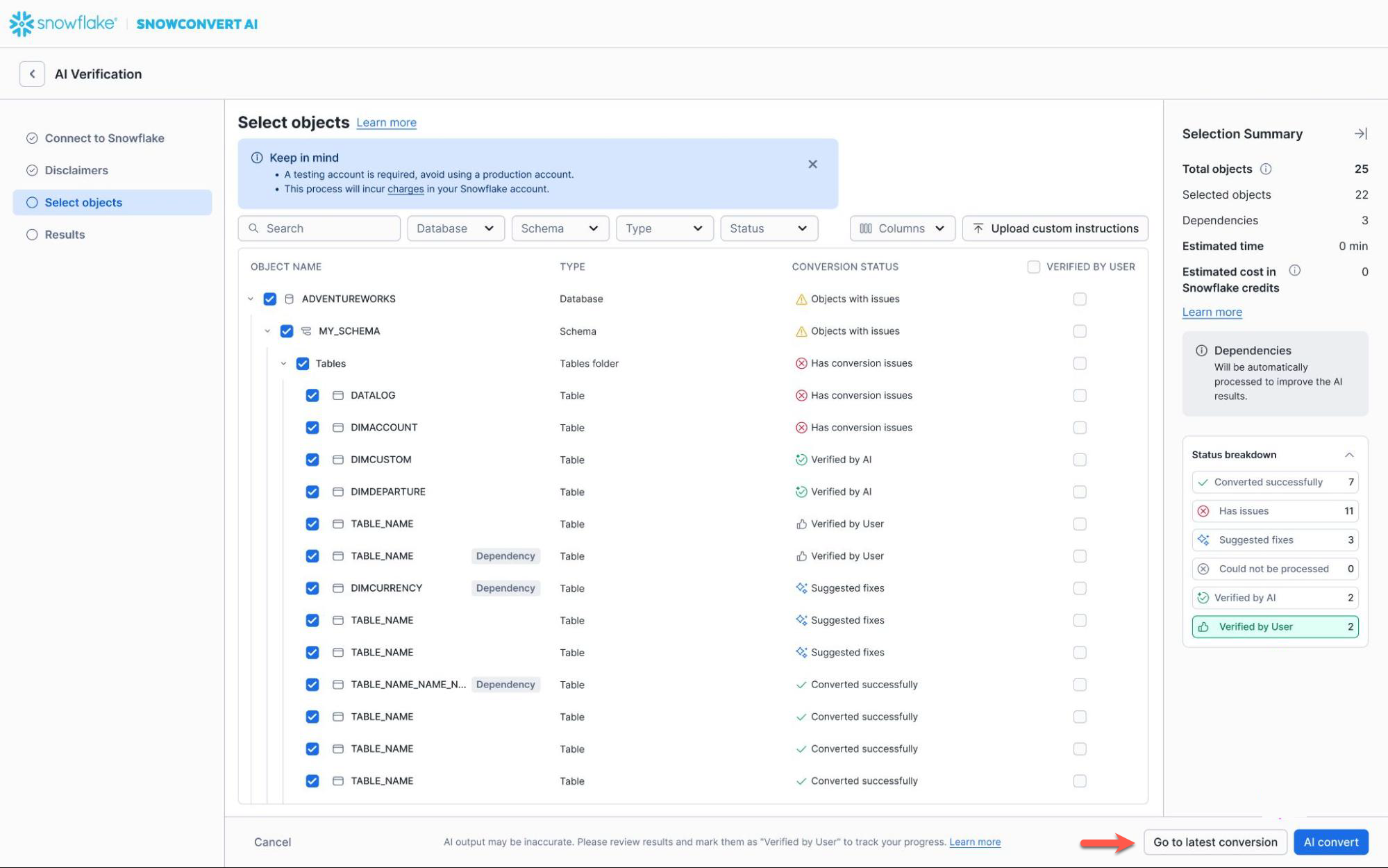
Task: Close the Keep in mind banner
Action: [x=812, y=165]
